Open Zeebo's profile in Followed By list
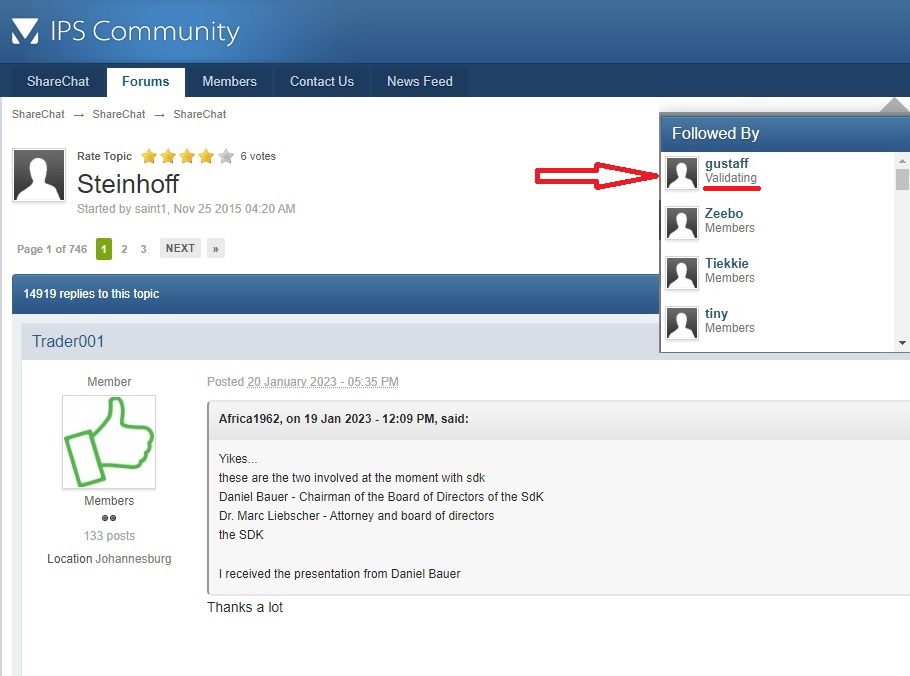This screenshot has height=676, width=910. point(724,213)
